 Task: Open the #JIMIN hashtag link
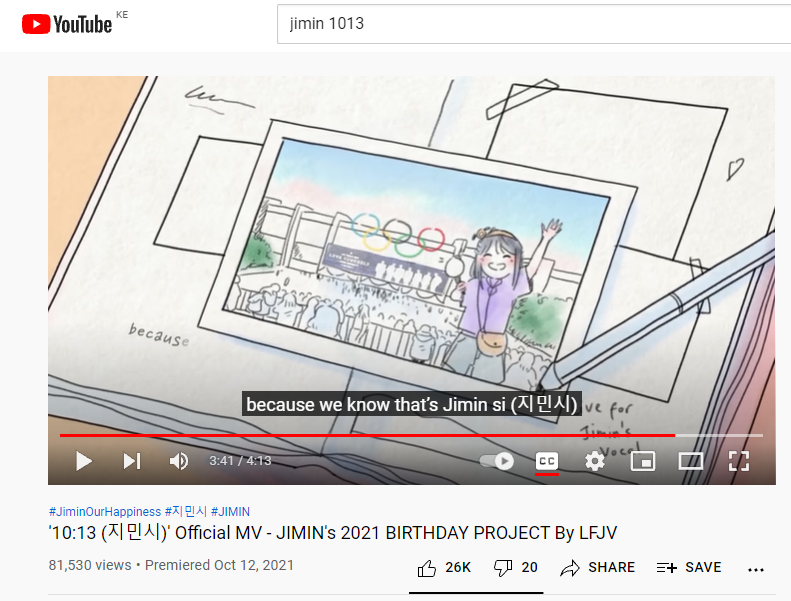(230, 512)
